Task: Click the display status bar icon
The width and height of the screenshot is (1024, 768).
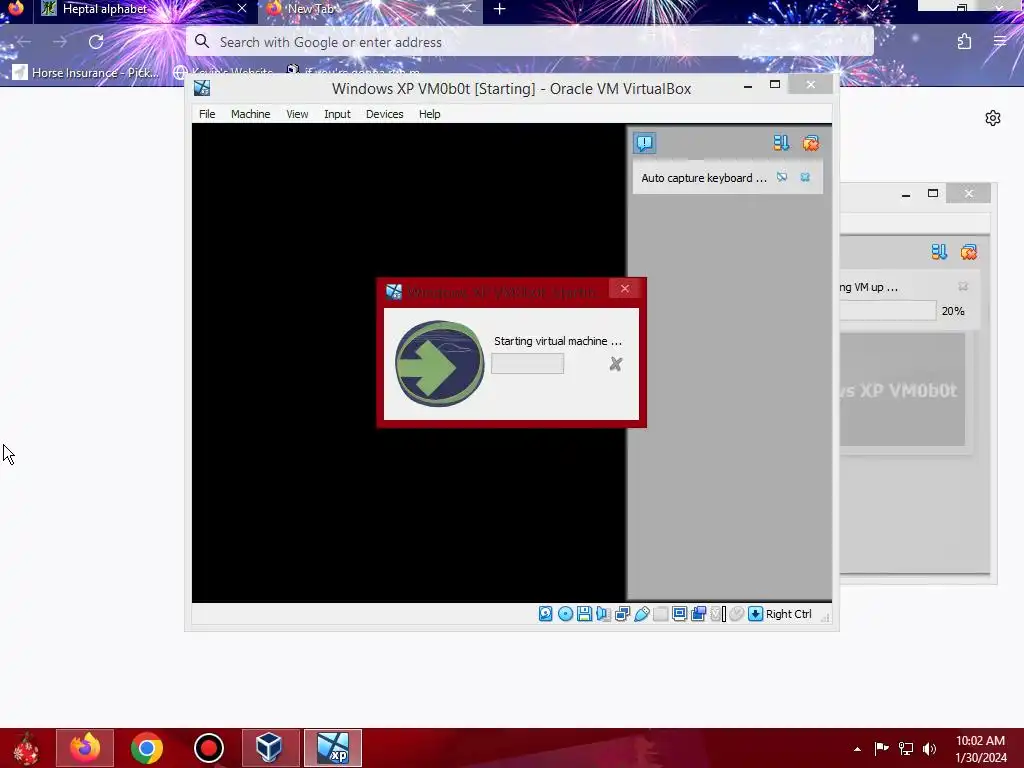Action: tap(679, 614)
